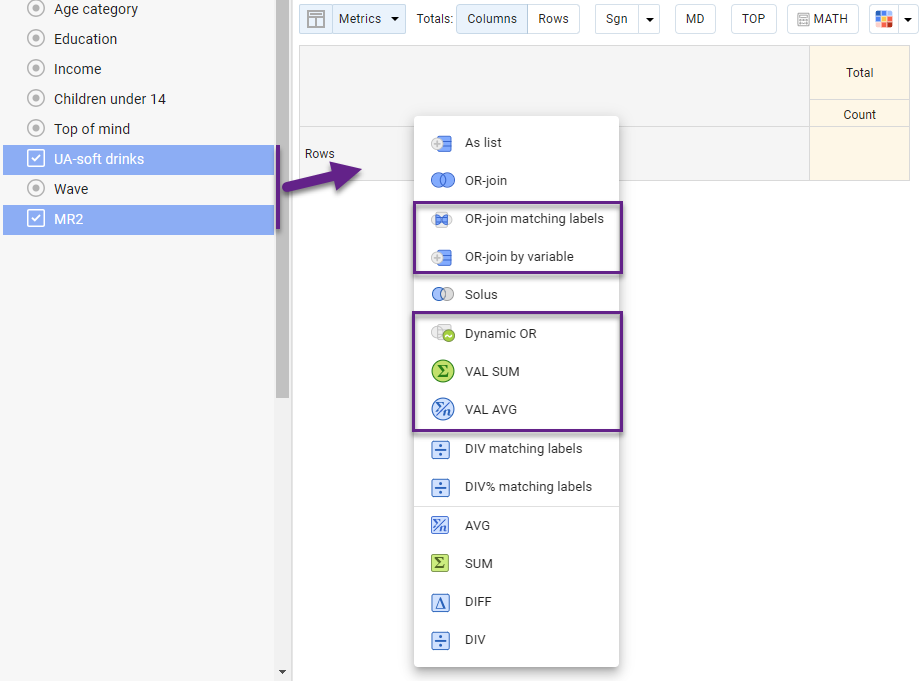Expand the Sgn dropdown arrow
Viewport: 920px width, 681px height.
649,19
